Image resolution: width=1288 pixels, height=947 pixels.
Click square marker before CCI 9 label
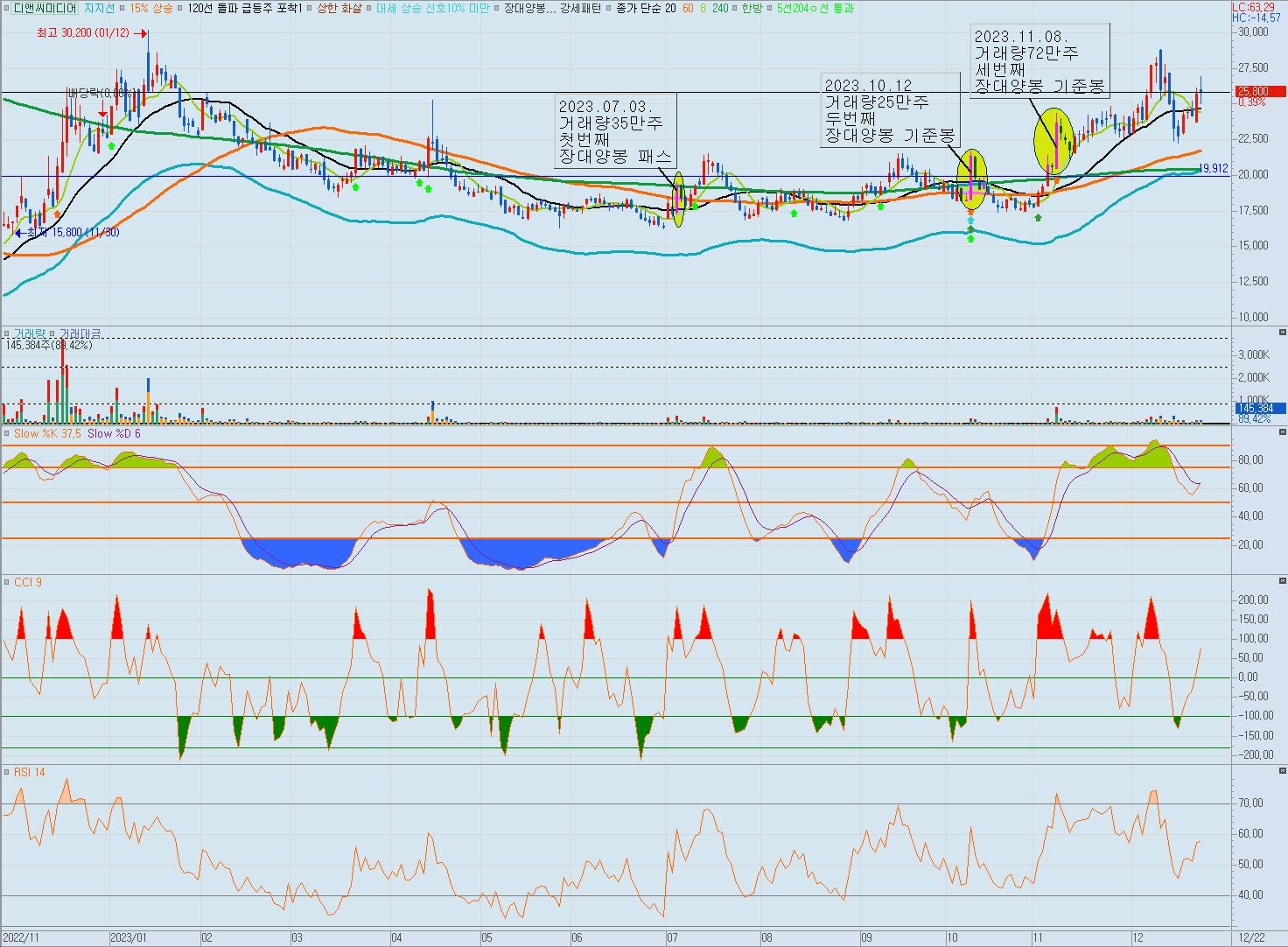pos(7,582)
